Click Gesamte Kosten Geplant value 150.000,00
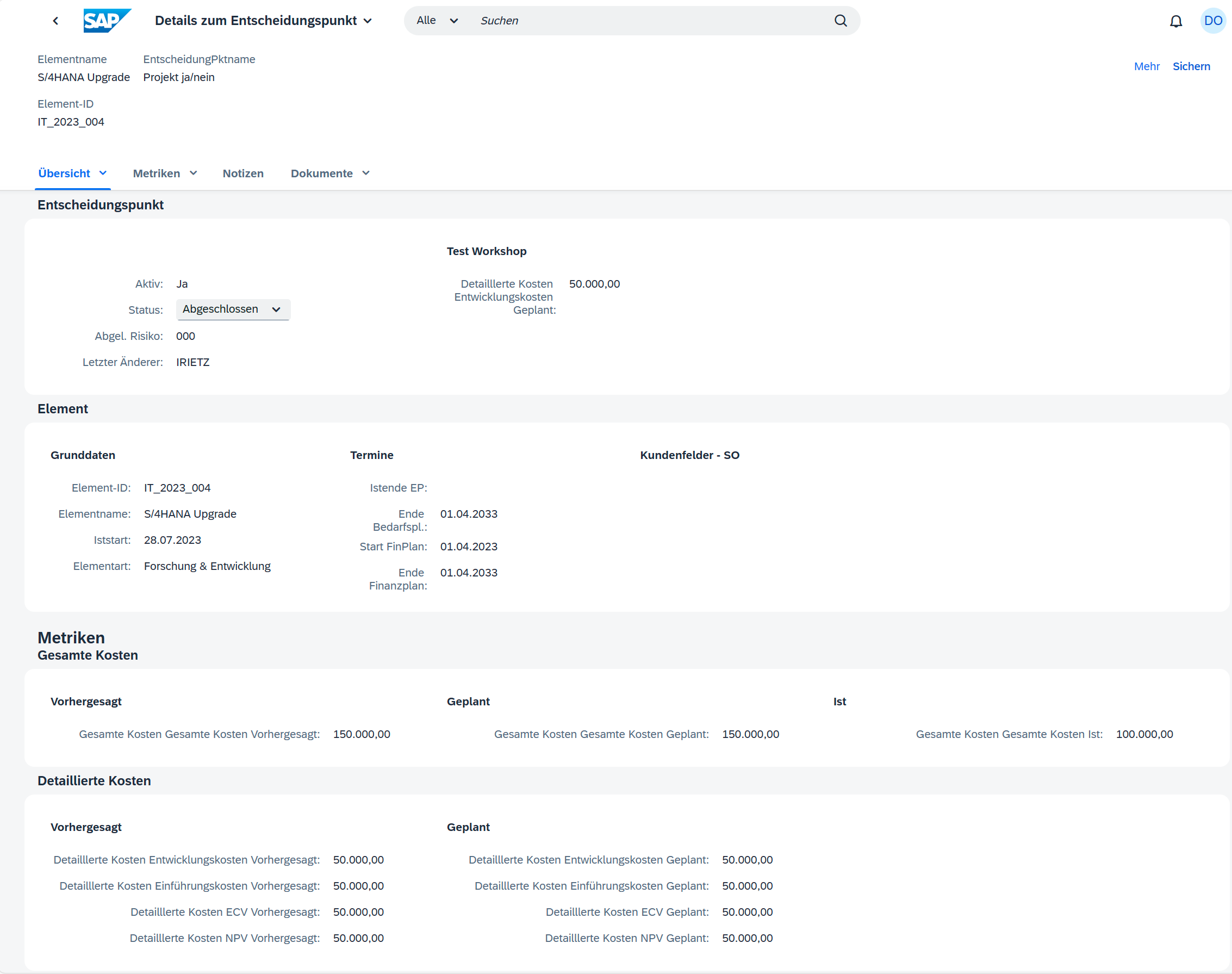 click(x=750, y=734)
